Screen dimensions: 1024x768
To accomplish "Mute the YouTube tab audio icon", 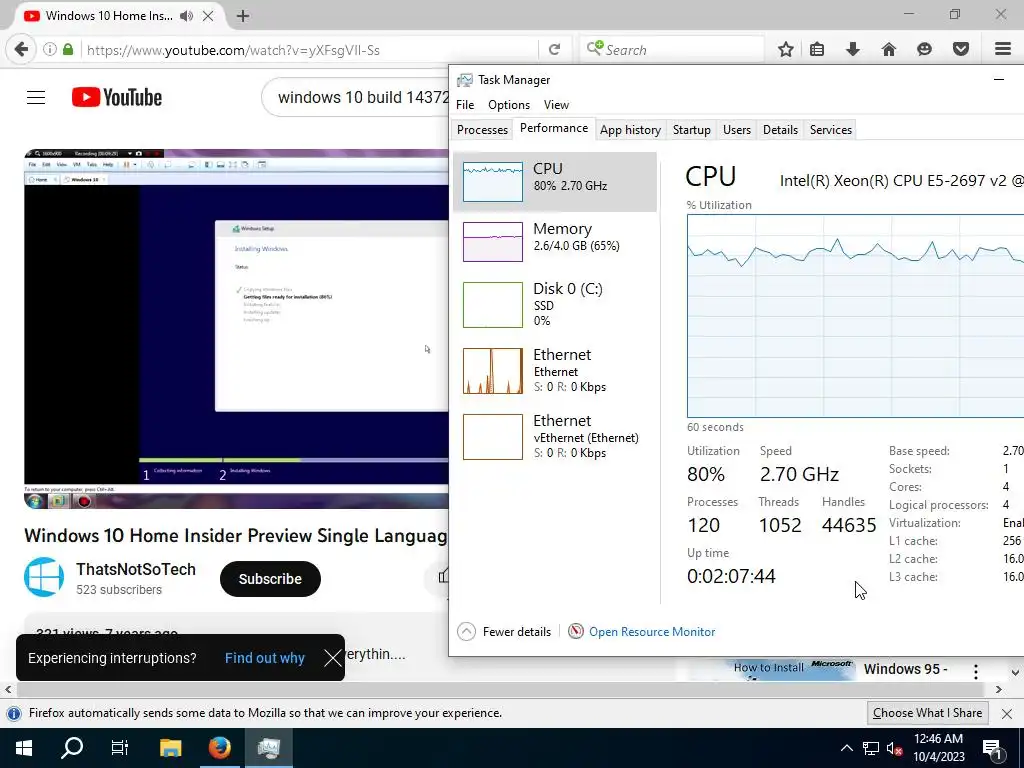I will click(x=186, y=16).
